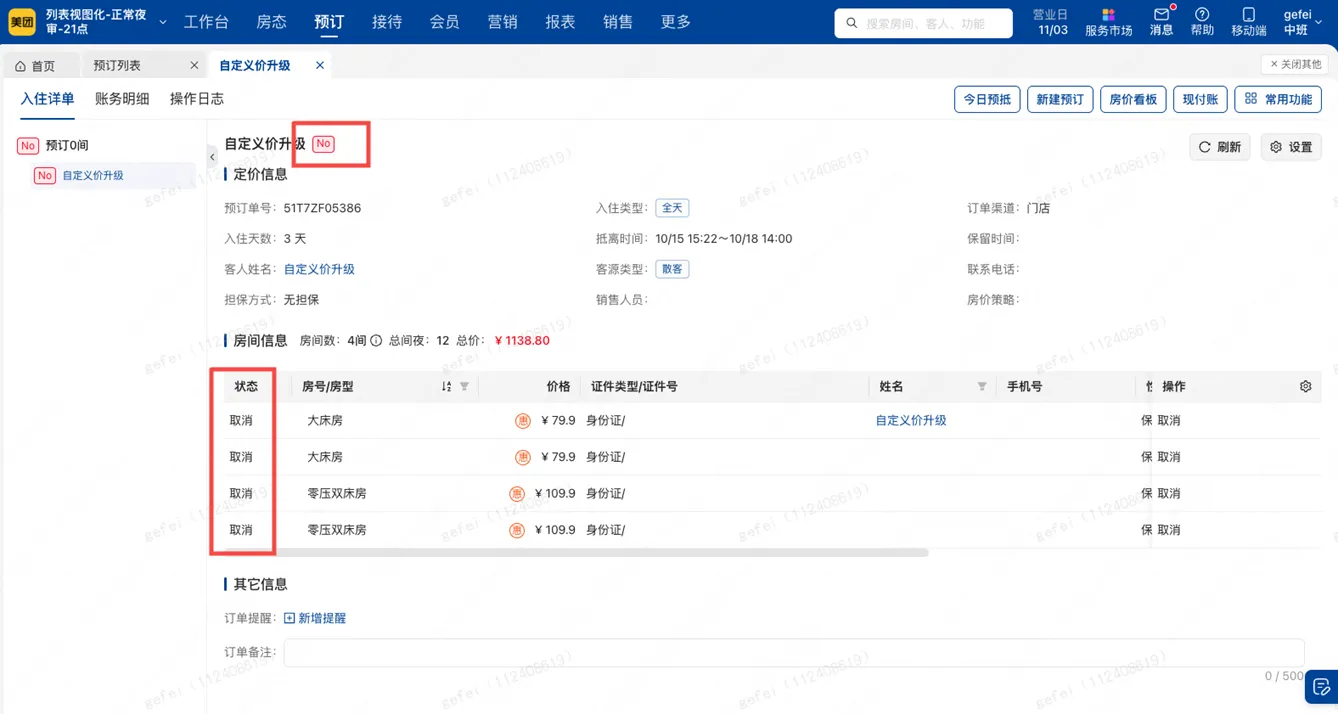The height and width of the screenshot is (714, 1338).
Task: Open the 姓名 column filter funnel
Action: pyautogui.click(x=981, y=386)
